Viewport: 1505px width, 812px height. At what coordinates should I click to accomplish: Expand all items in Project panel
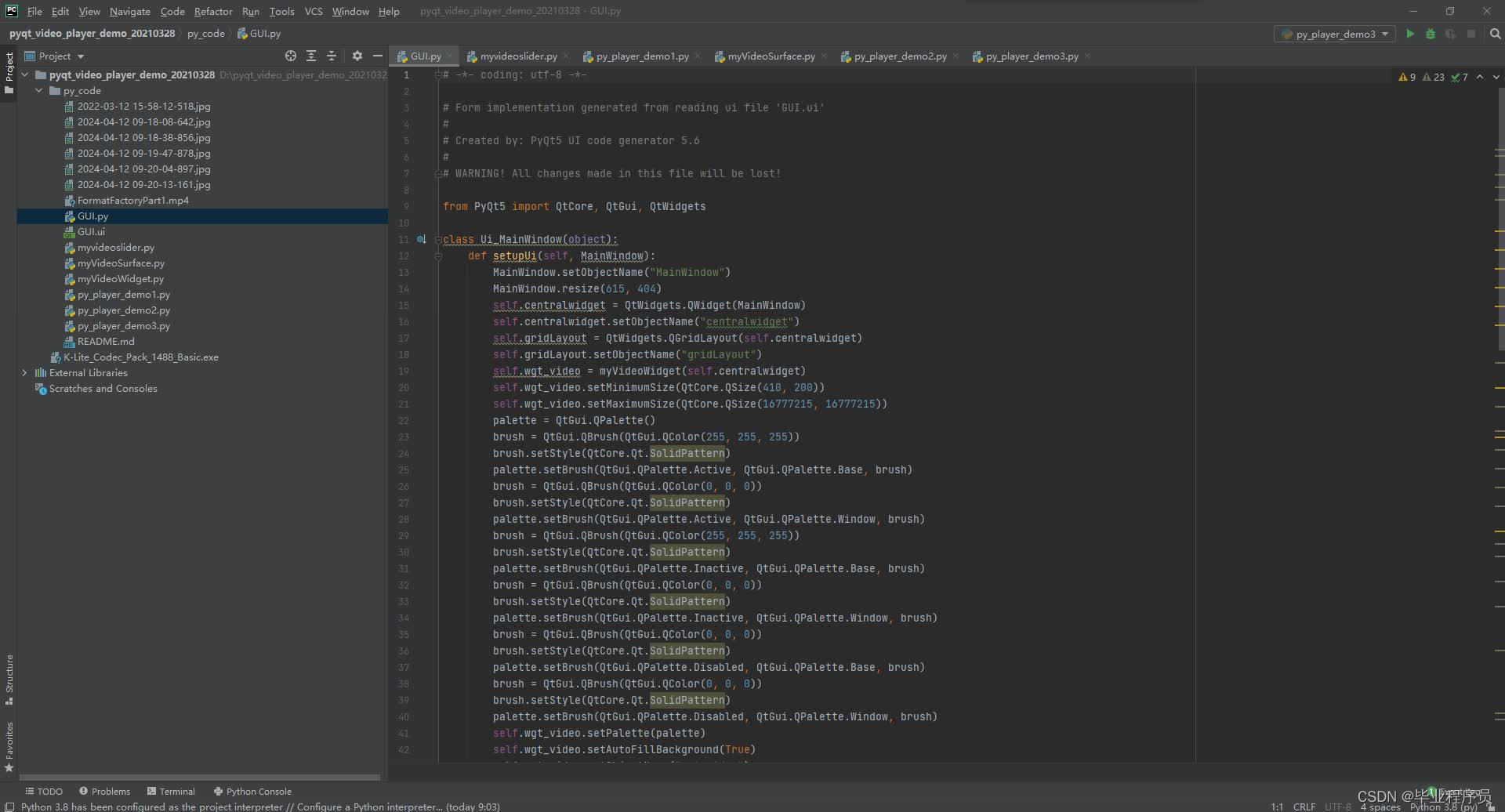pyautogui.click(x=311, y=56)
